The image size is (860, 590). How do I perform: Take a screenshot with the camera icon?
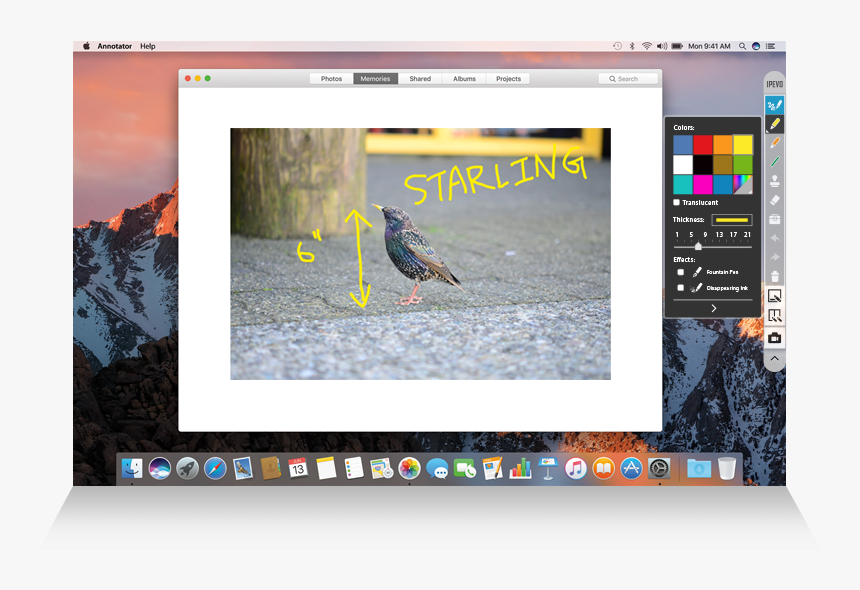774,338
